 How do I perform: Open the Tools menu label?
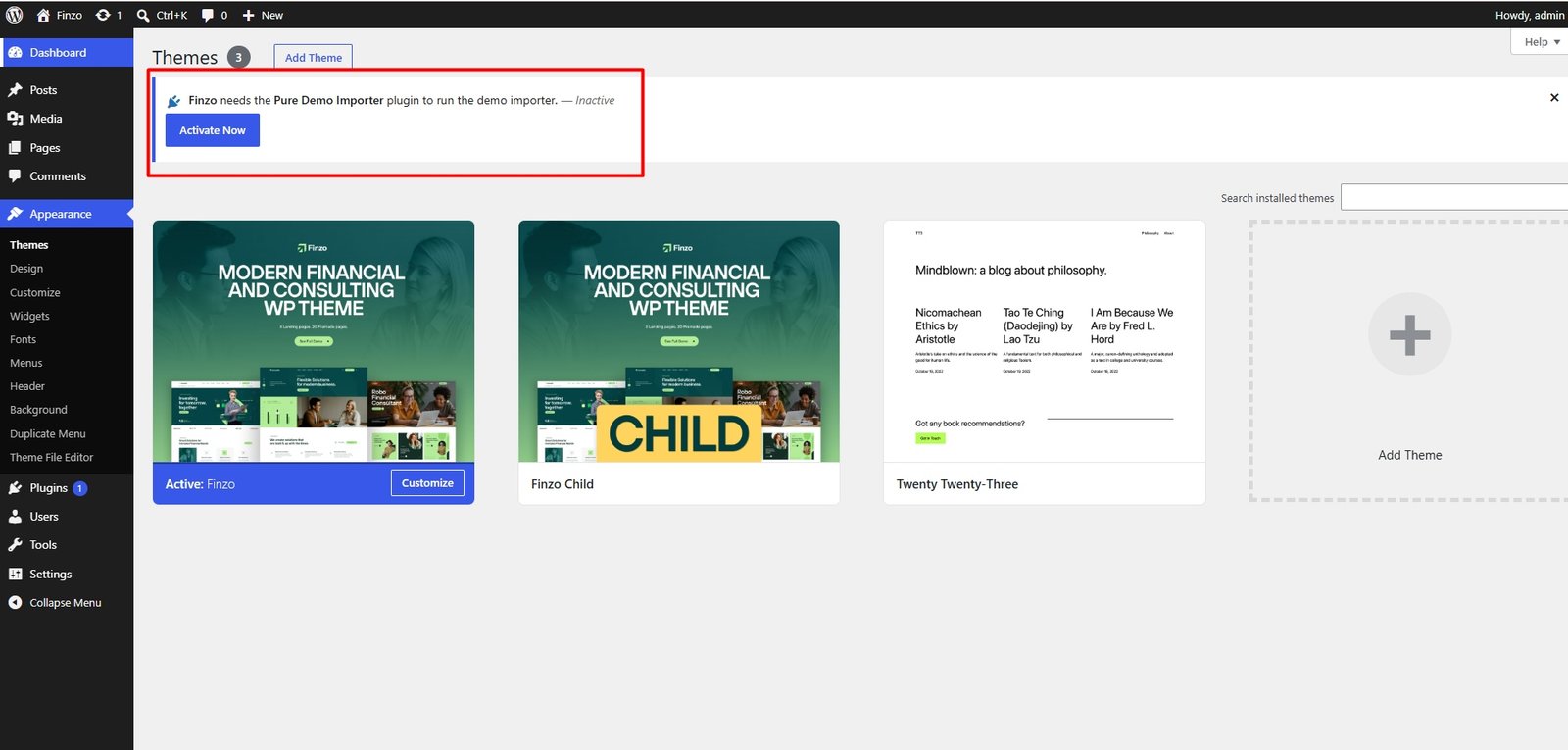pos(43,545)
